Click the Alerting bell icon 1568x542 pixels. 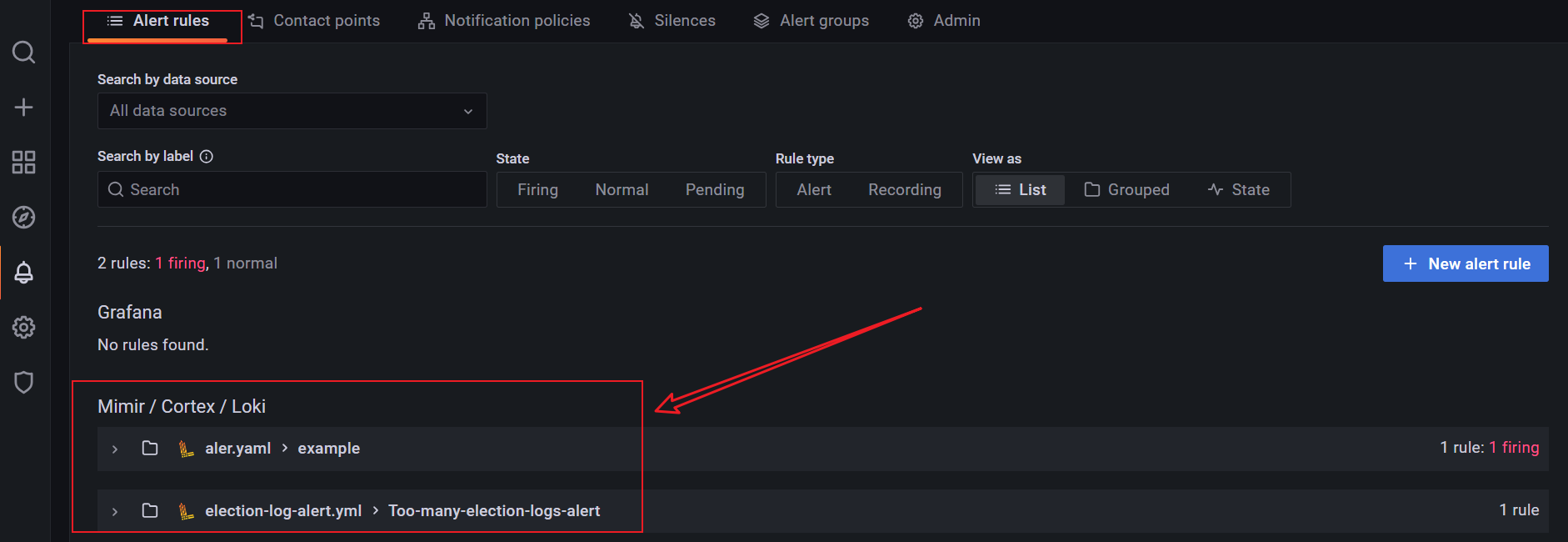click(x=23, y=273)
